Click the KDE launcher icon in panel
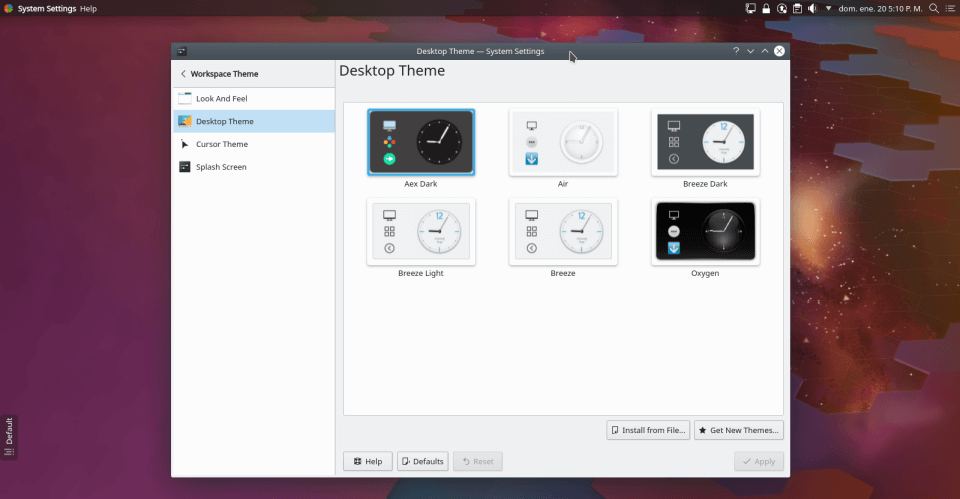 pyautogui.click(x=8, y=9)
